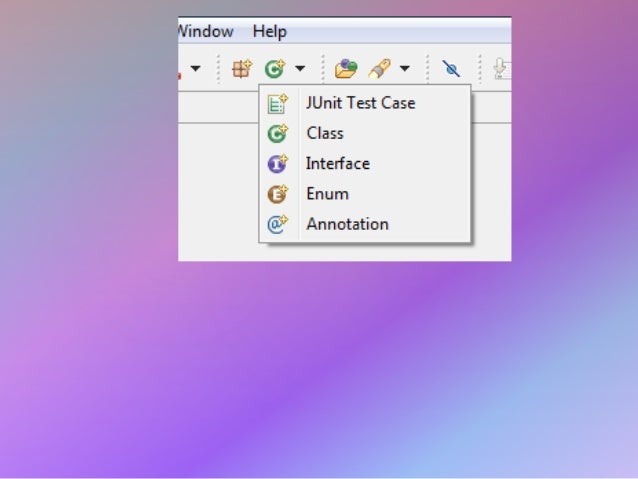This screenshot has width=638, height=479.
Task: Select Interface from the dropdown menu
Action: pyautogui.click(x=365, y=164)
